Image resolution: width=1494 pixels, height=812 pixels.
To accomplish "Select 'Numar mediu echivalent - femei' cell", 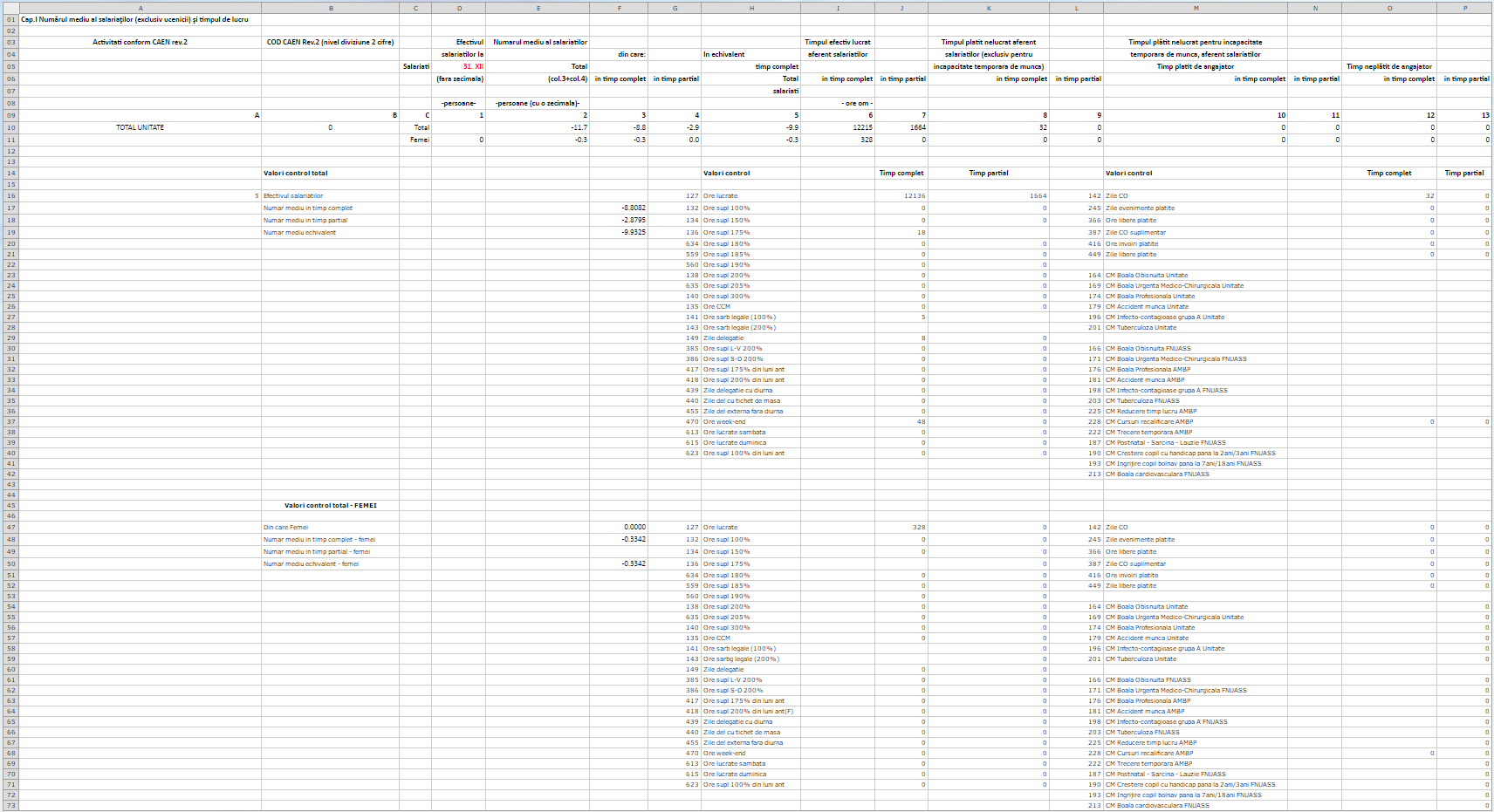I will pyautogui.click(x=311, y=564).
